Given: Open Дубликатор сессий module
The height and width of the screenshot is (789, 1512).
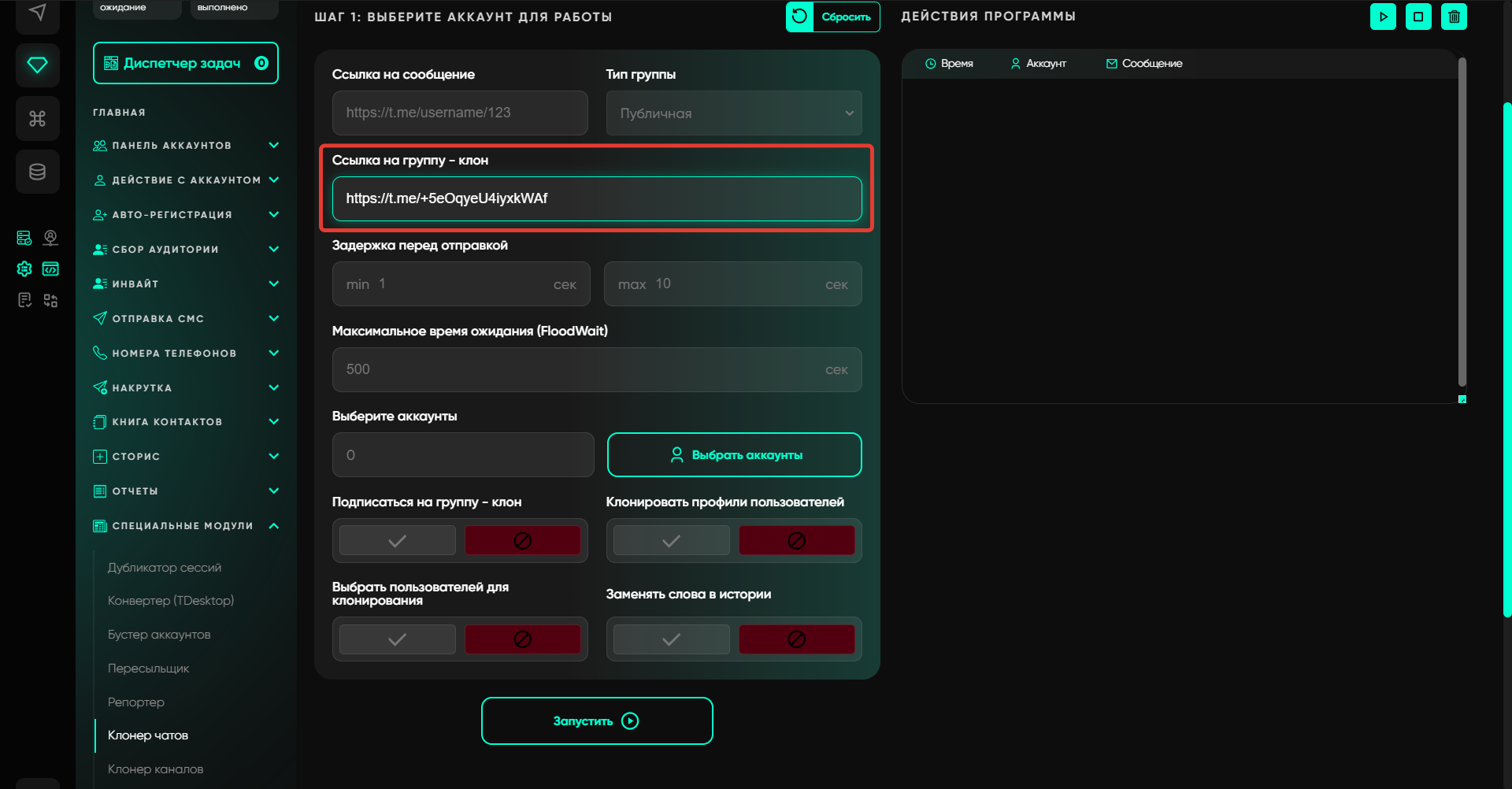Looking at the screenshot, I should [164, 568].
